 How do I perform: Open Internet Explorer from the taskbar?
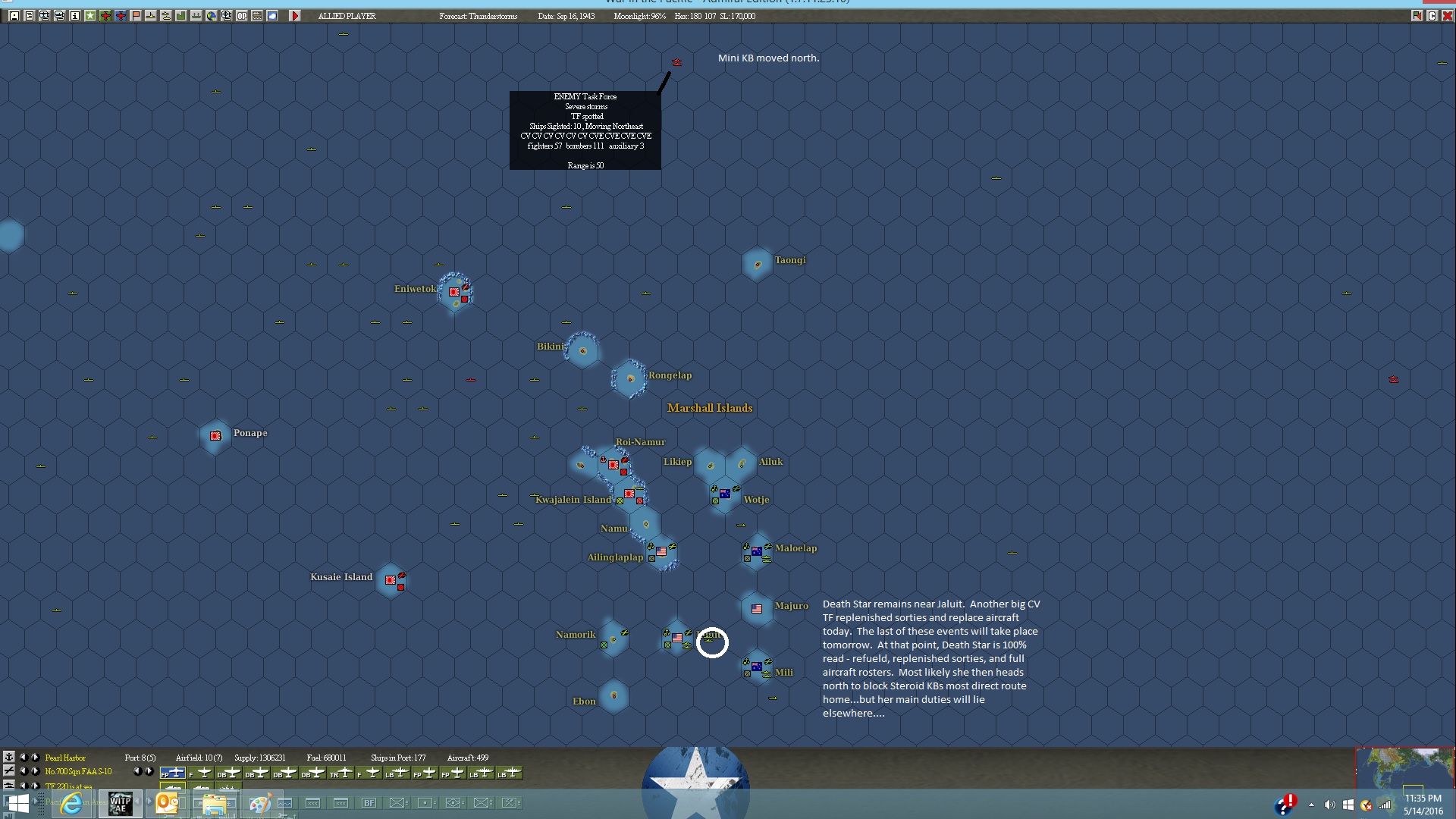(71, 804)
